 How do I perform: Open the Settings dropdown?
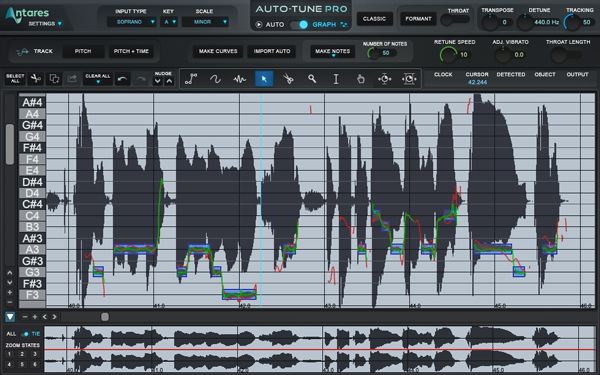pos(45,24)
